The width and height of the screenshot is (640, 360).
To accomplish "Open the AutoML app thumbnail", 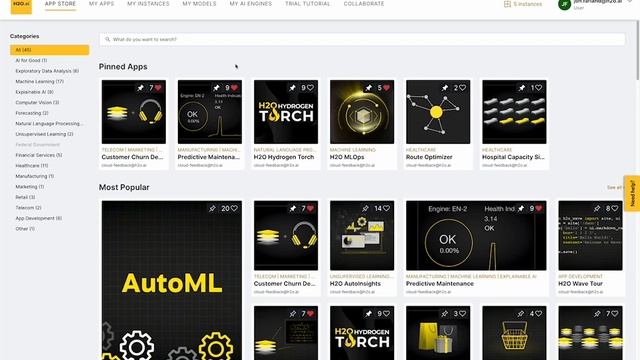I will click(x=172, y=280).
